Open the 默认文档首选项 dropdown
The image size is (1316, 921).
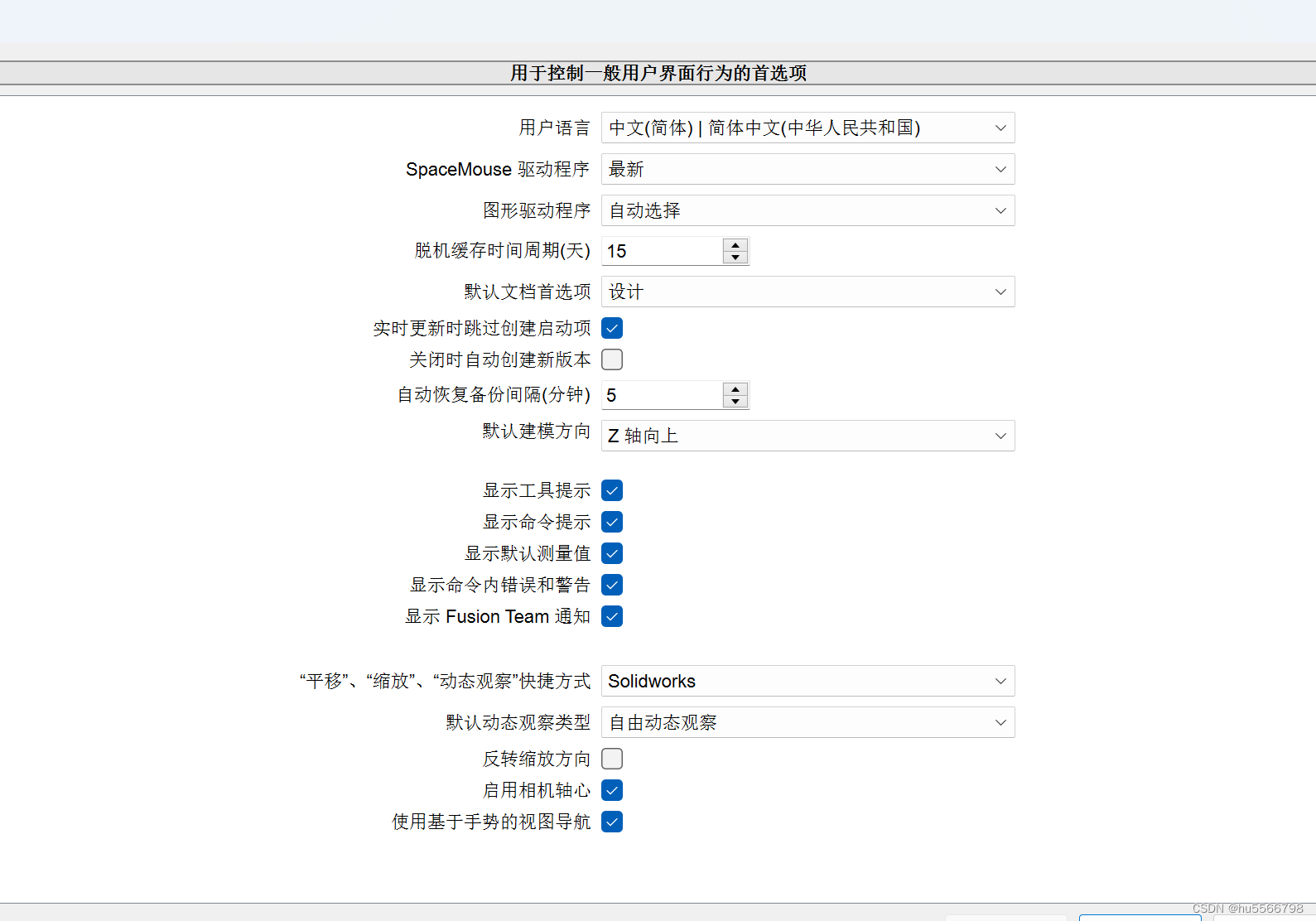pyautogui.click(x=807, y=292)
